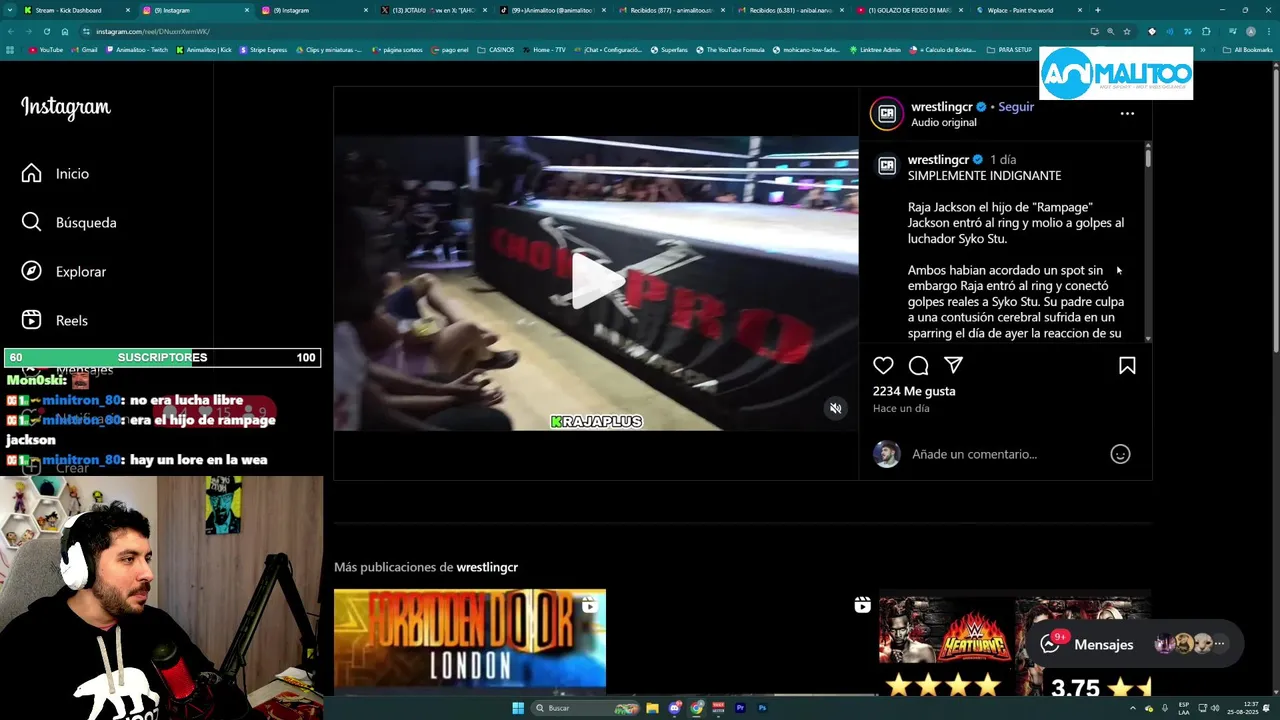Open Discord from the taskbar
1280x720 pixels.
674,708
